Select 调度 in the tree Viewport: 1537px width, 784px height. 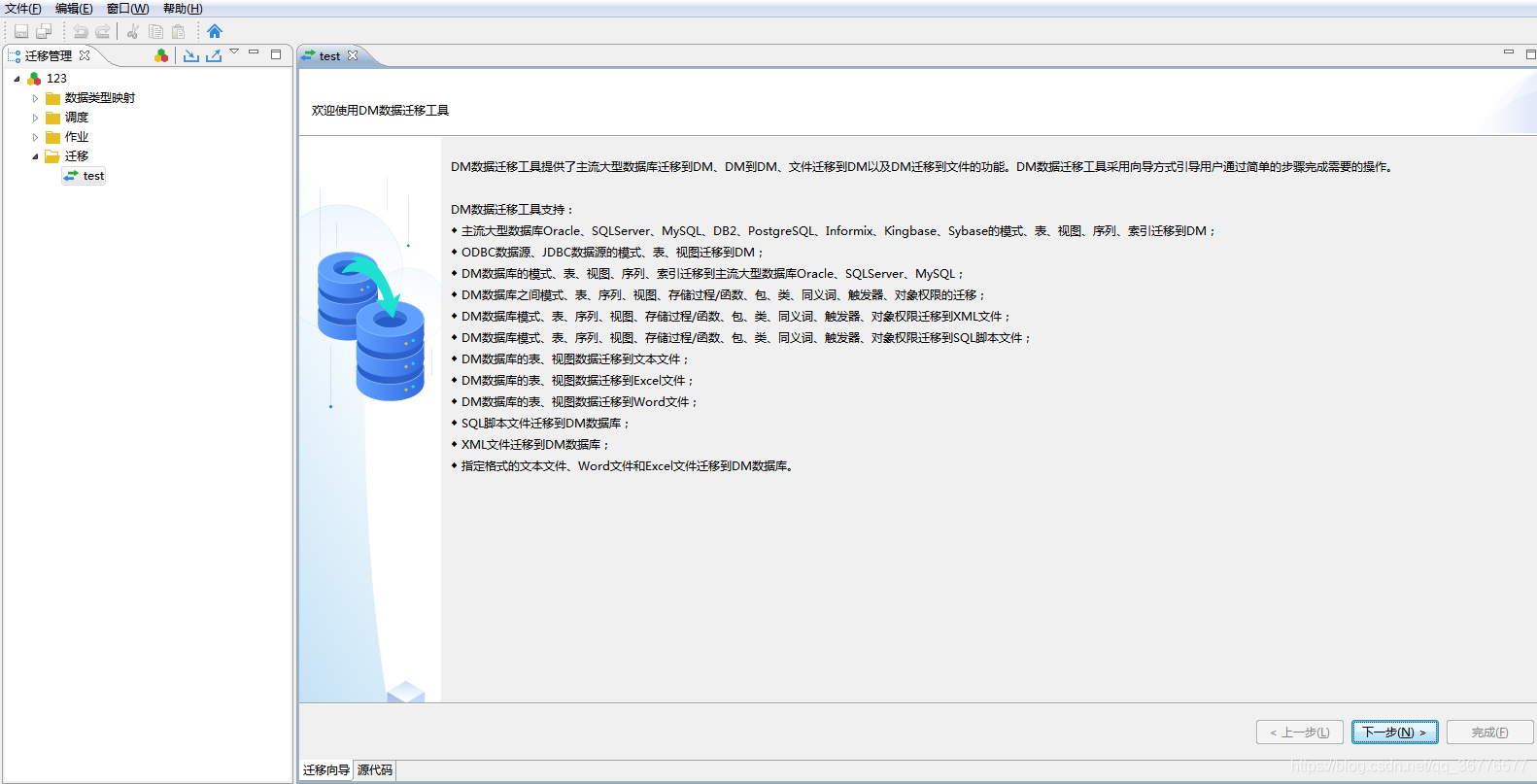pyautogui.click(x=77, y=118)
